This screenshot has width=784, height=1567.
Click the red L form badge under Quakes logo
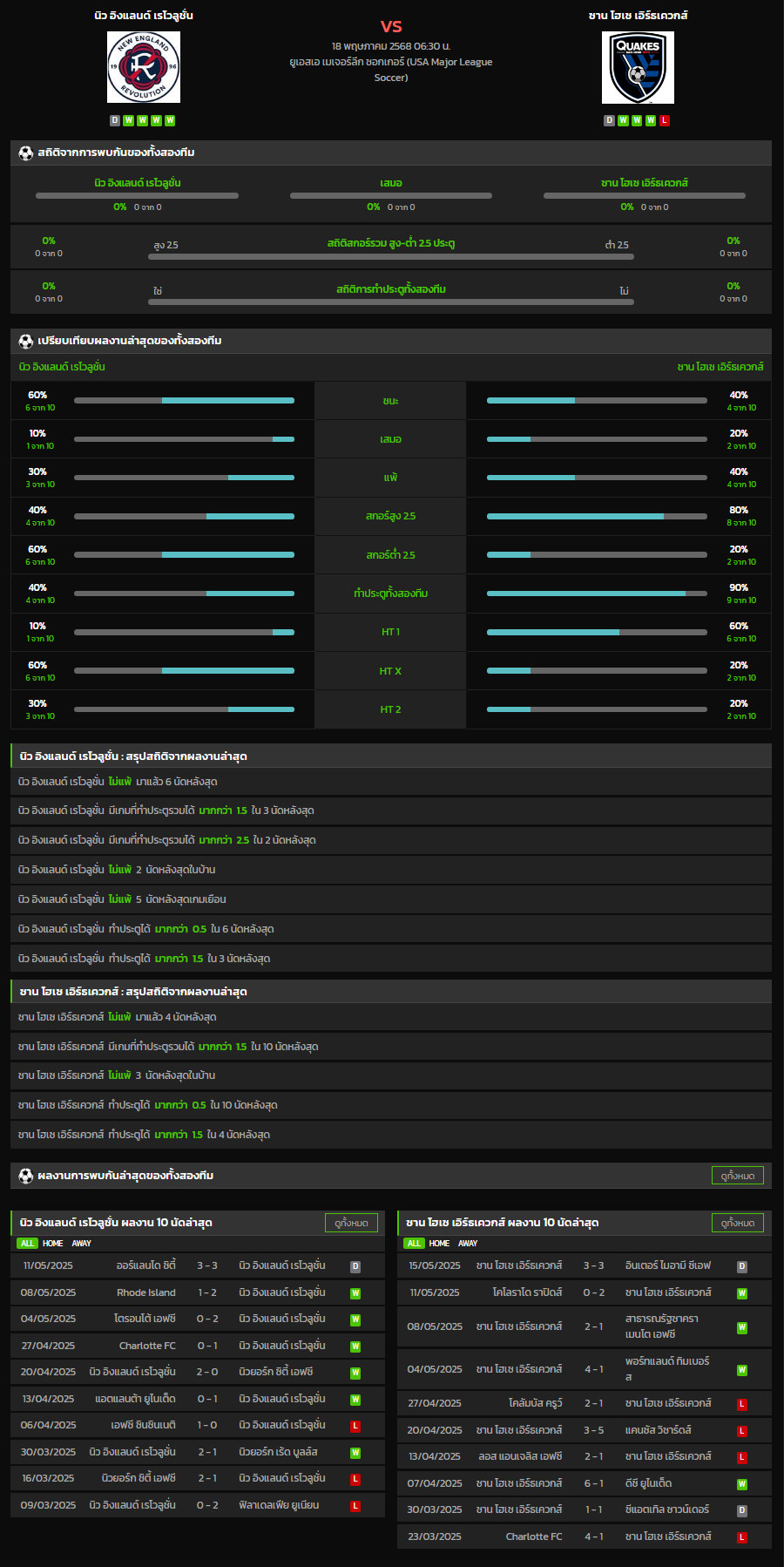click(x=665, y=120)
